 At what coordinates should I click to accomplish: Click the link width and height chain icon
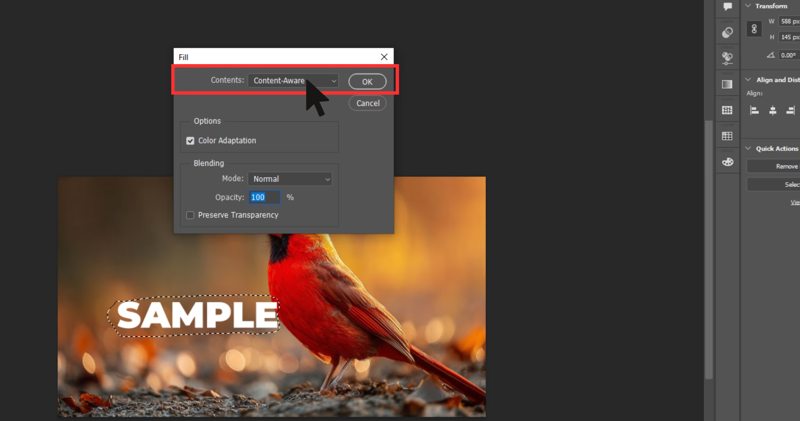(x=755, y=30)
